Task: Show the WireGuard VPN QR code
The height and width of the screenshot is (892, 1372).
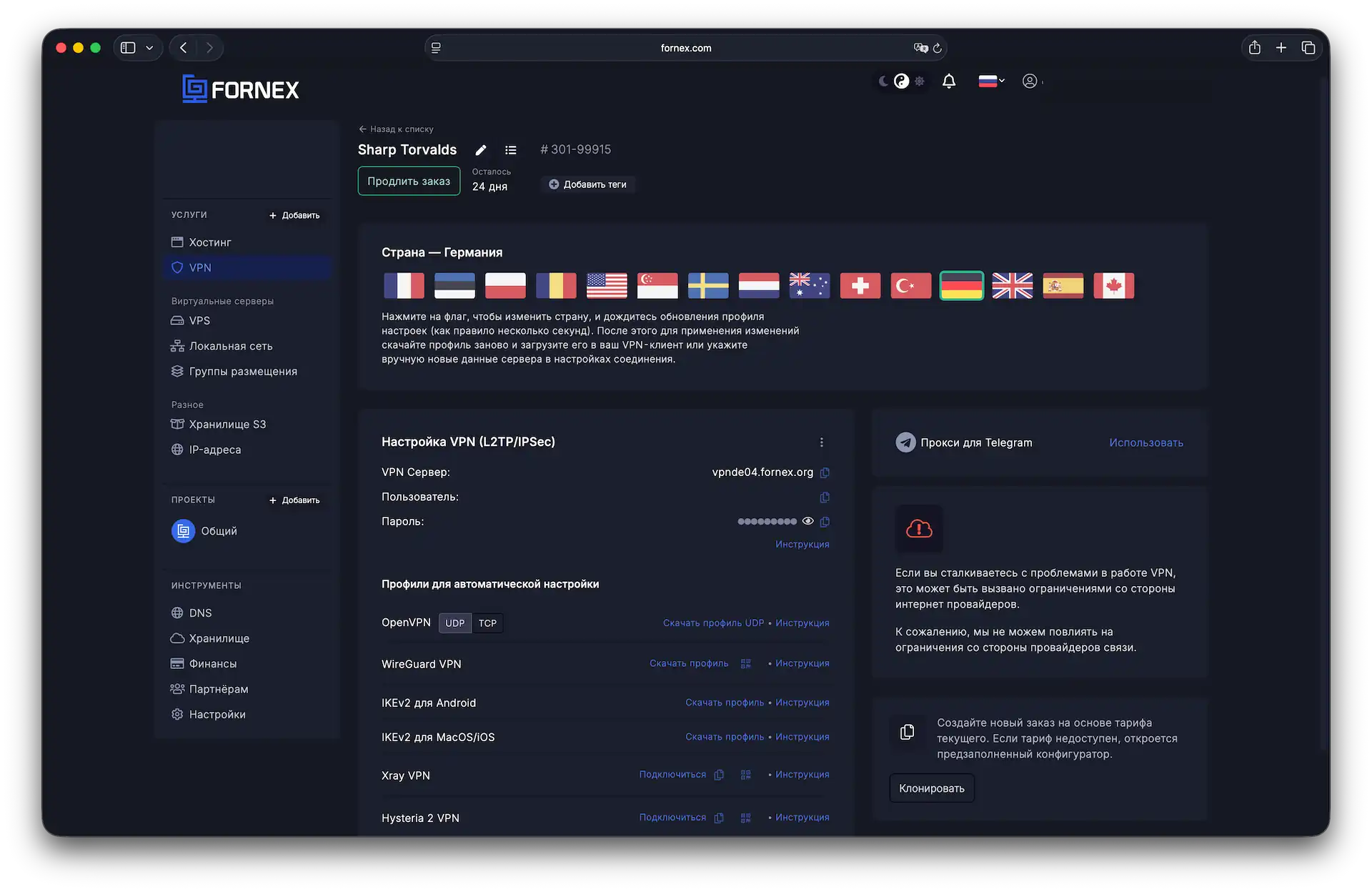Action: tap(745, 664)
